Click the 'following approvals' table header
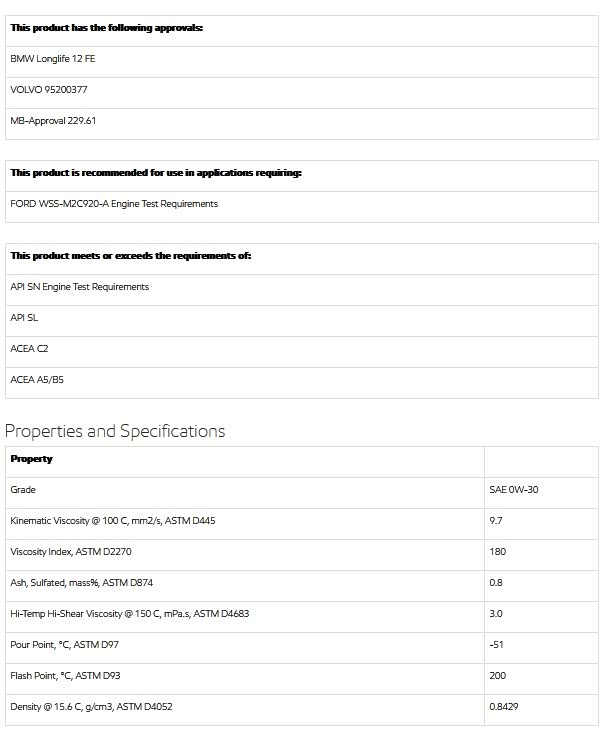Screen dimensions: 610x733 click(x=107, y=28)
